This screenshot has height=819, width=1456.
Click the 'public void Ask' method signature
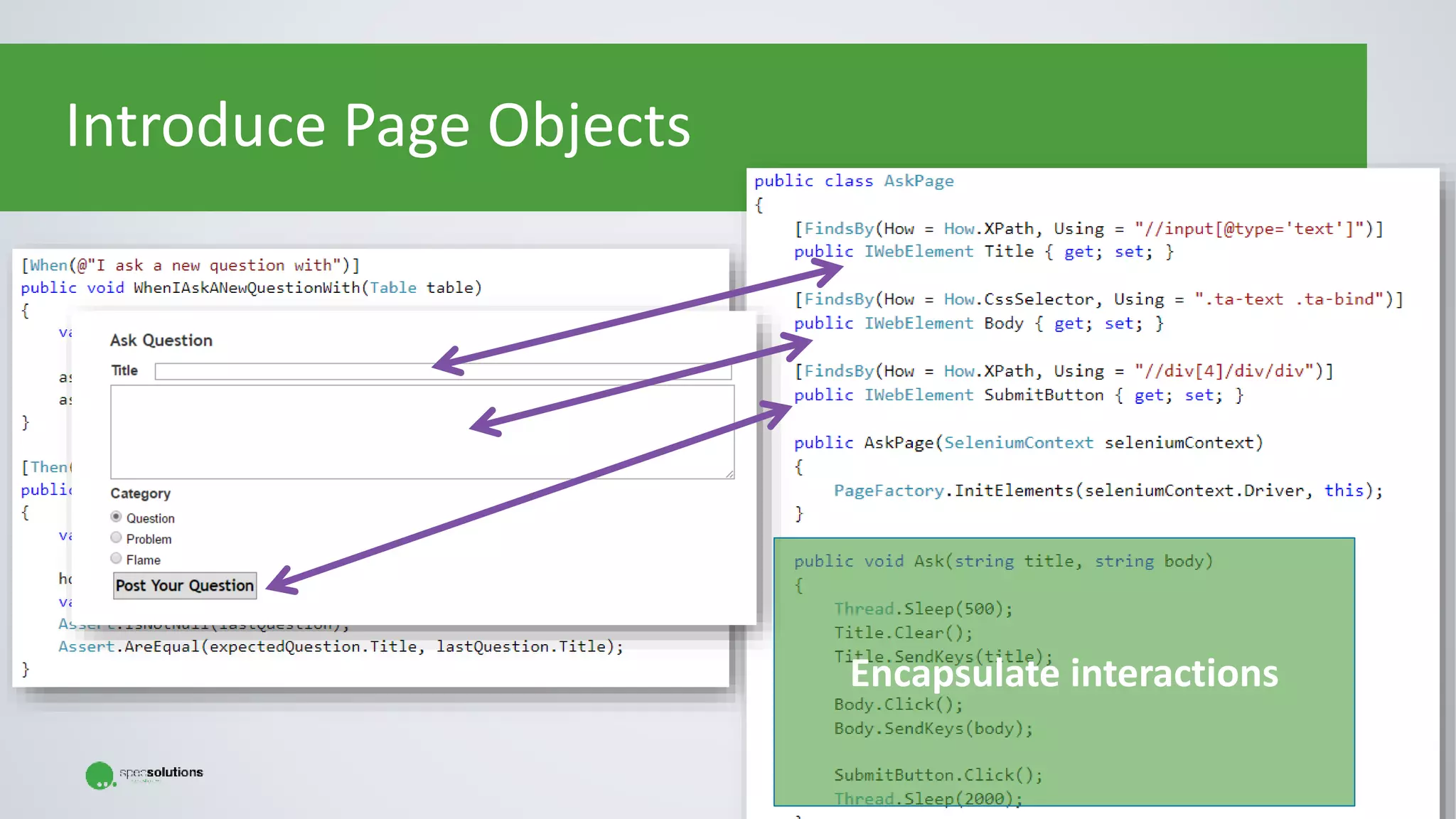tap(1003, 562)
